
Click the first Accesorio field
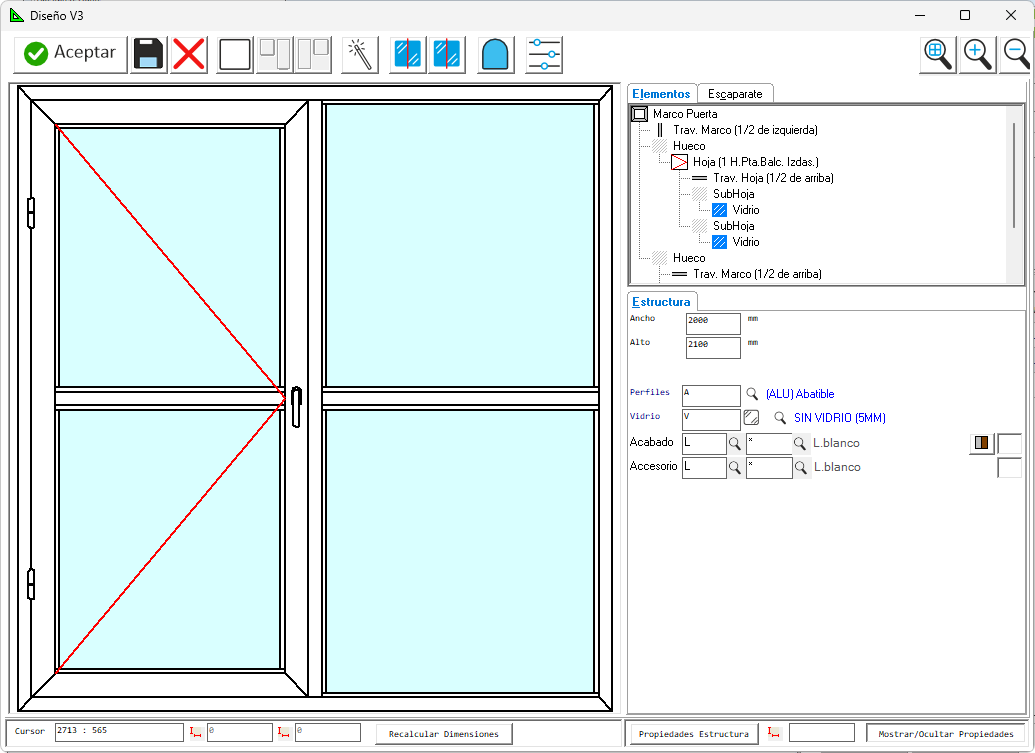[704, 467]
